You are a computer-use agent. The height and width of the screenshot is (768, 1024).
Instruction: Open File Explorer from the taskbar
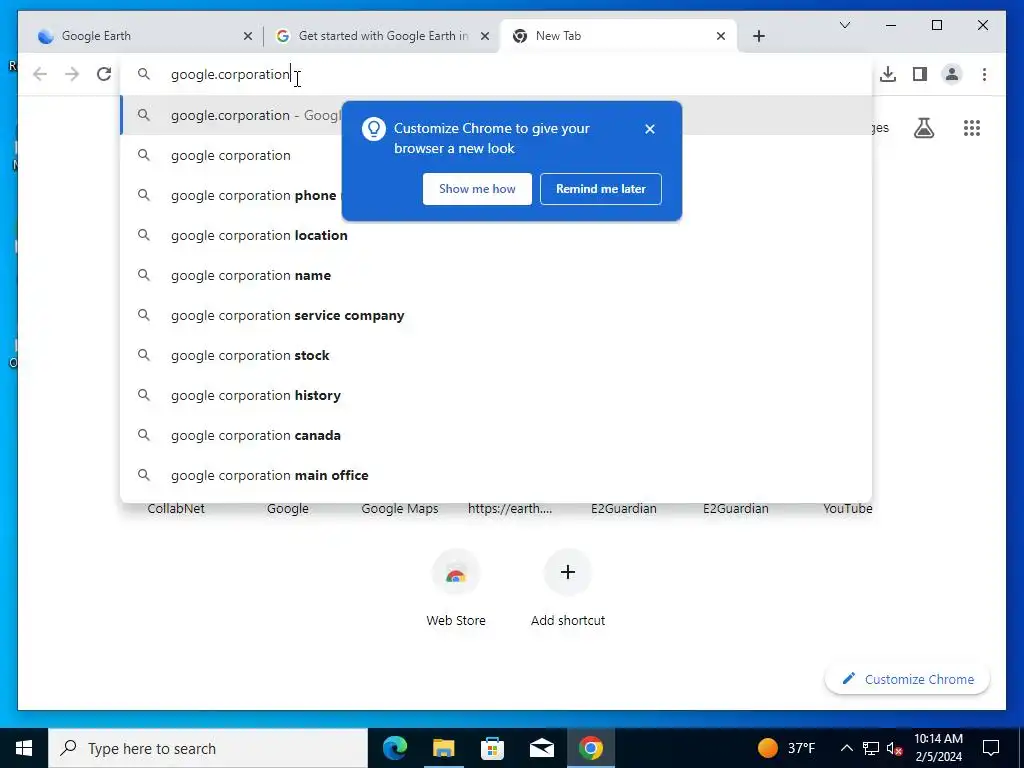tap(443, 748)
